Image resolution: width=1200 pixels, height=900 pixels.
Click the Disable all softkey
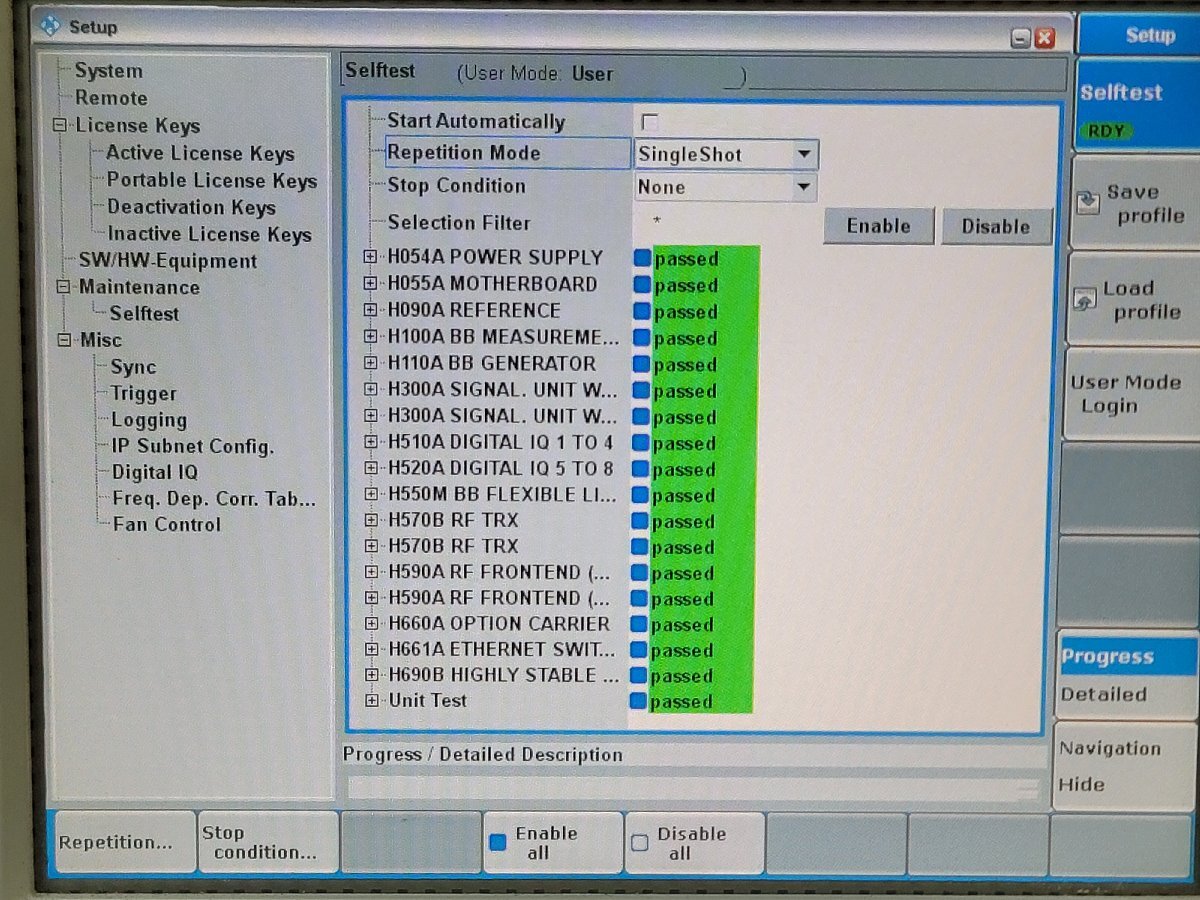pyautogui.click(x=695, y=842)
